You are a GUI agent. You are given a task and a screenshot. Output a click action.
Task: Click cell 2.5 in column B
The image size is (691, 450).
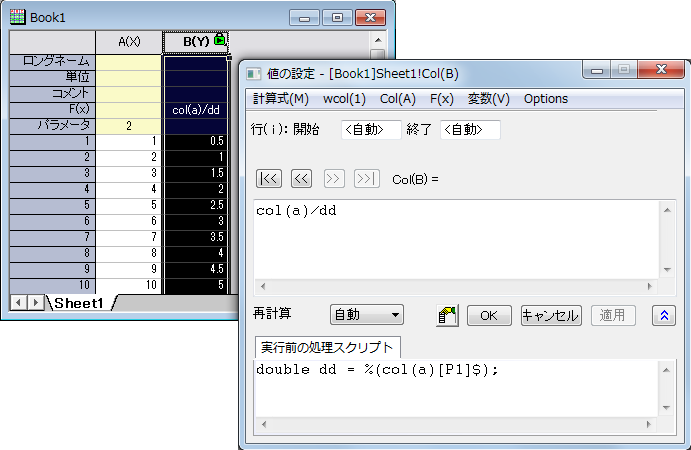[x=196, y=205]
